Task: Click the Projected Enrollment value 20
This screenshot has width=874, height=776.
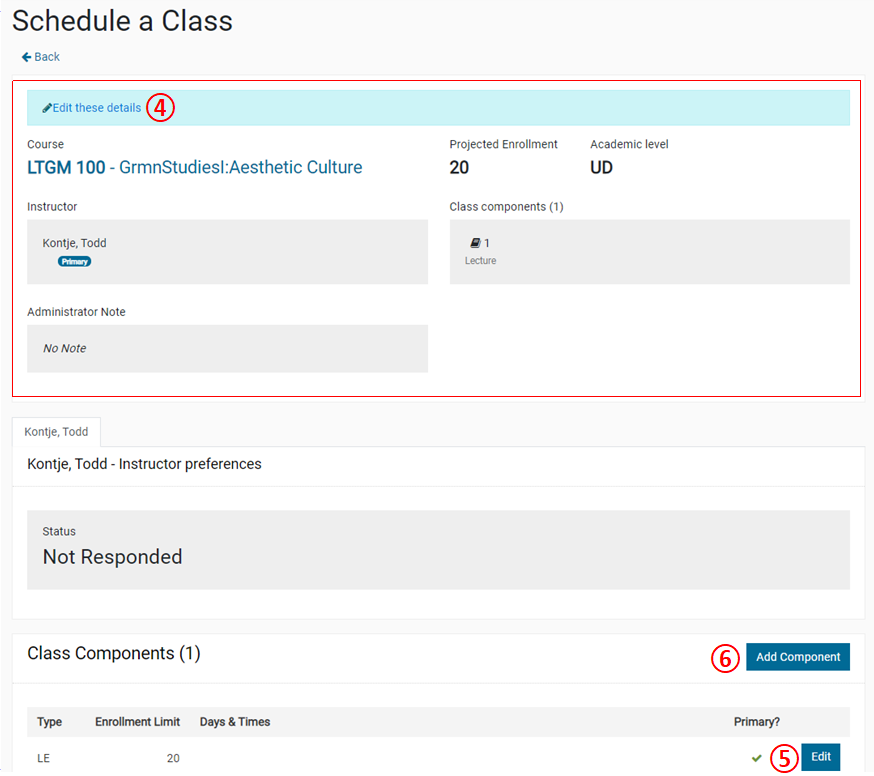Action: [459, 167]
